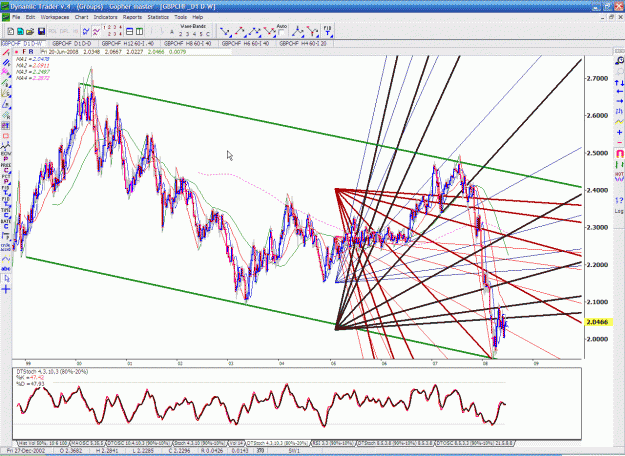Image resolution: width=625 pixels, height=456 pixels.
Task: Select Wave Bands level 2
Action: [181, 34]
